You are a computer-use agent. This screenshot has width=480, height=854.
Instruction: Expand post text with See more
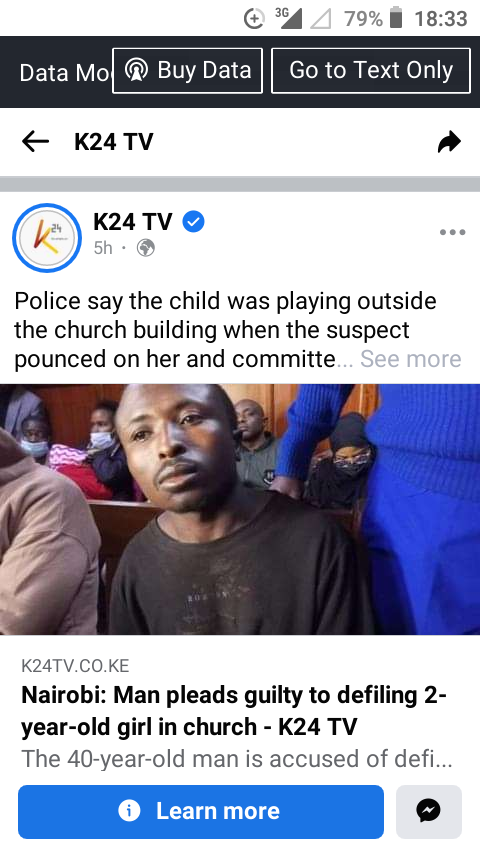[411, 359]
